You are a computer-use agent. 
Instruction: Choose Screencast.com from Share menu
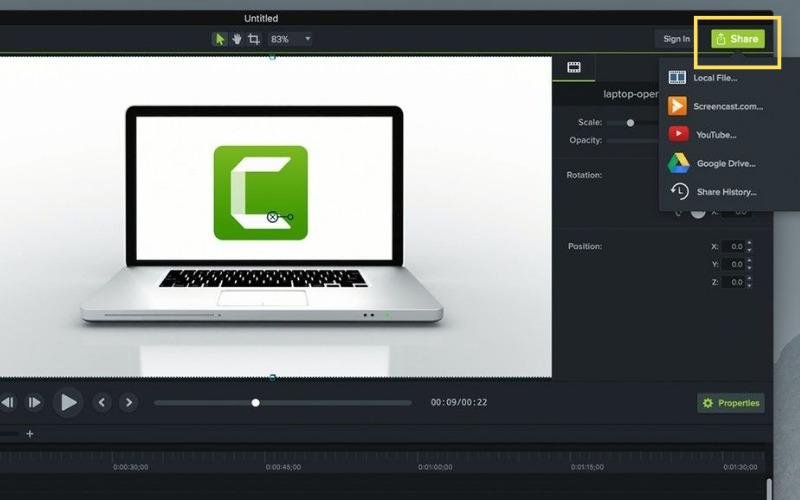tap(728, 106)
